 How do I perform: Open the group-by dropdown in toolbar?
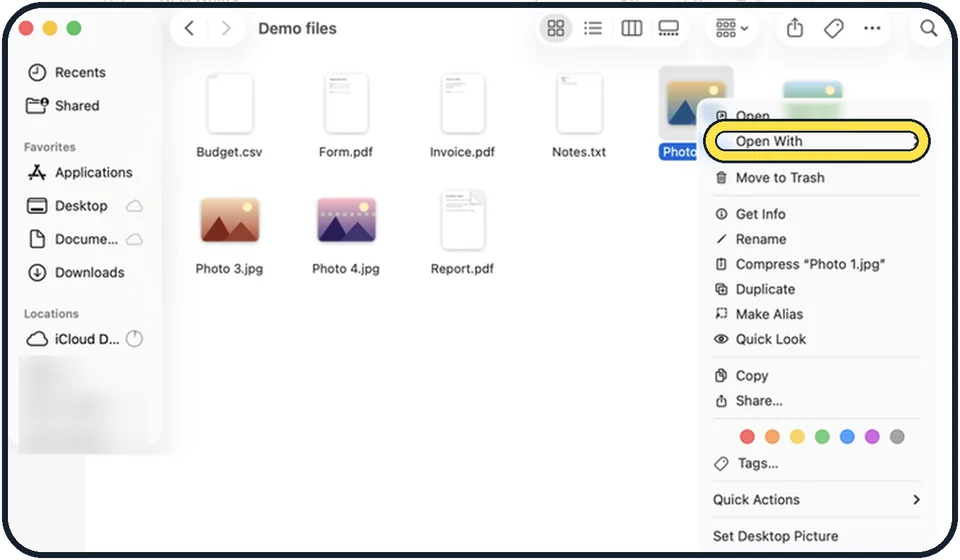[x=732, y=28]
